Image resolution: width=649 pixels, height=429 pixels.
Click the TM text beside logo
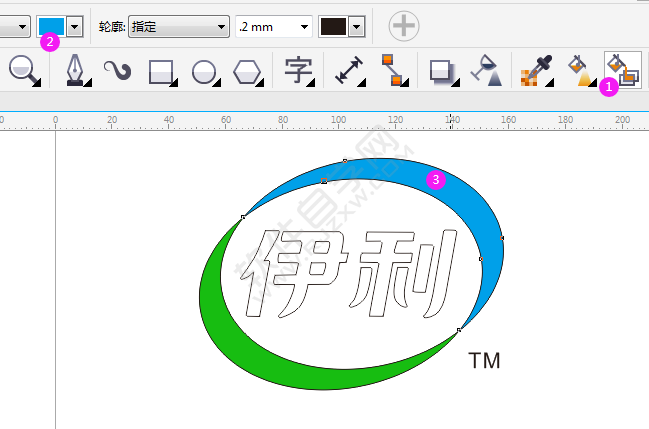pyautogui.click(x=484, y=360)
